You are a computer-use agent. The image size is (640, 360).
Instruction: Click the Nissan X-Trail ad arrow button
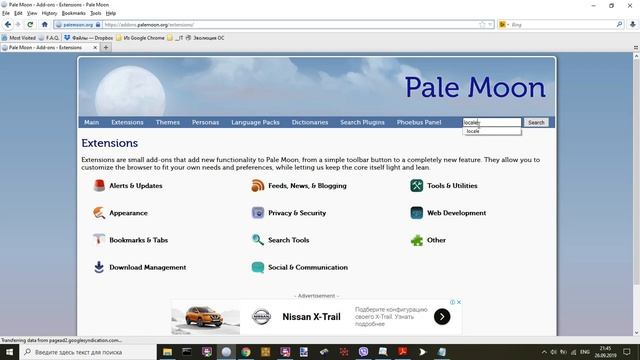pyautogui.click(x=442, y=316)
